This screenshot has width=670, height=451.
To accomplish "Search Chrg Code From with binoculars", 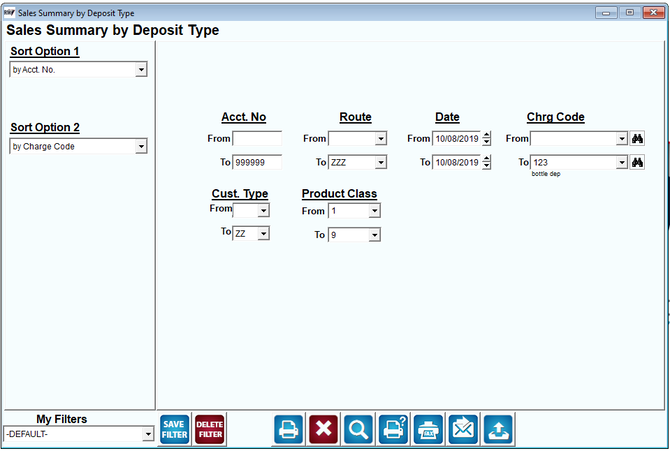I will tap(637, 139).
